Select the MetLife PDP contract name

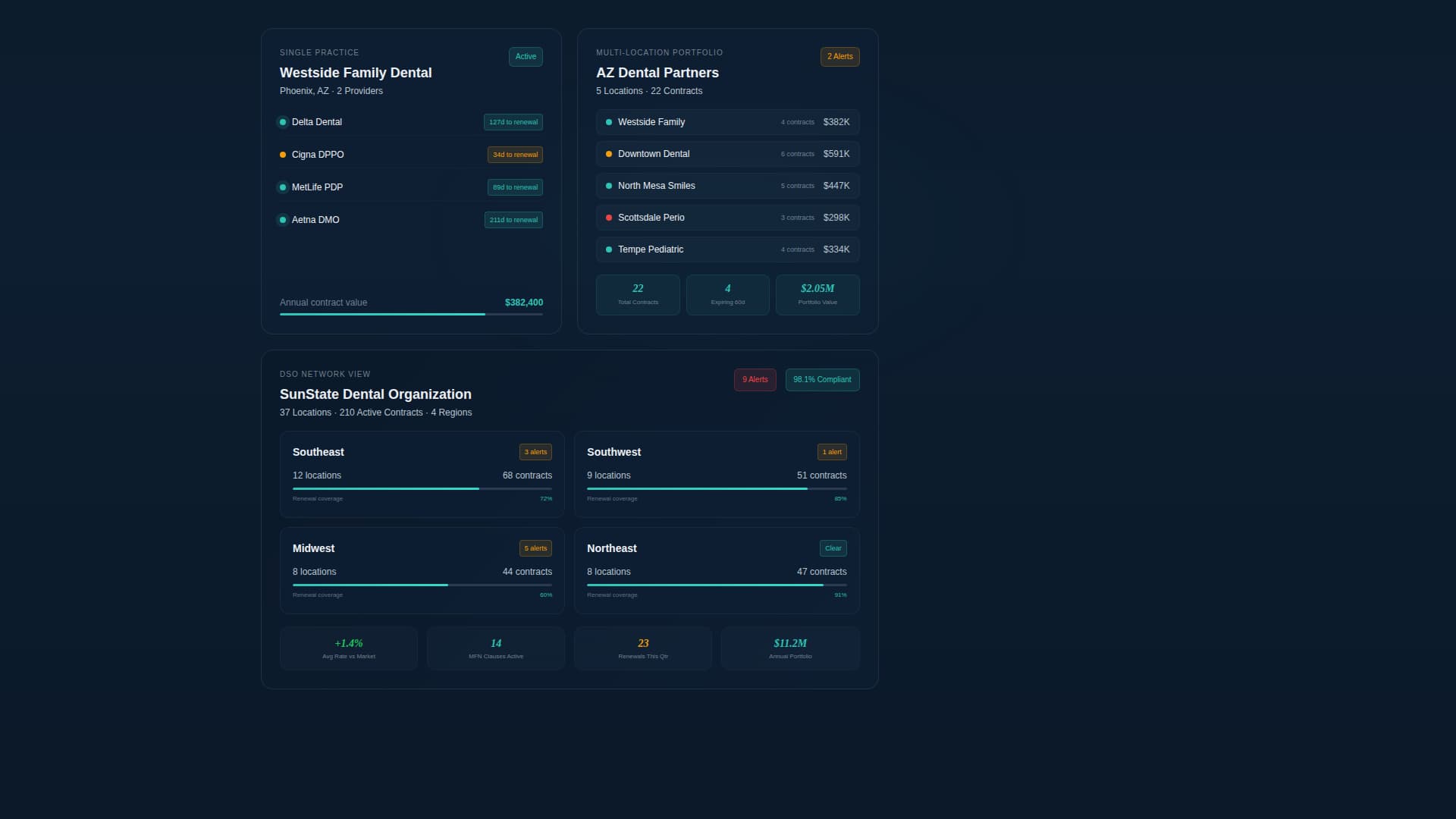pos(317,187)
